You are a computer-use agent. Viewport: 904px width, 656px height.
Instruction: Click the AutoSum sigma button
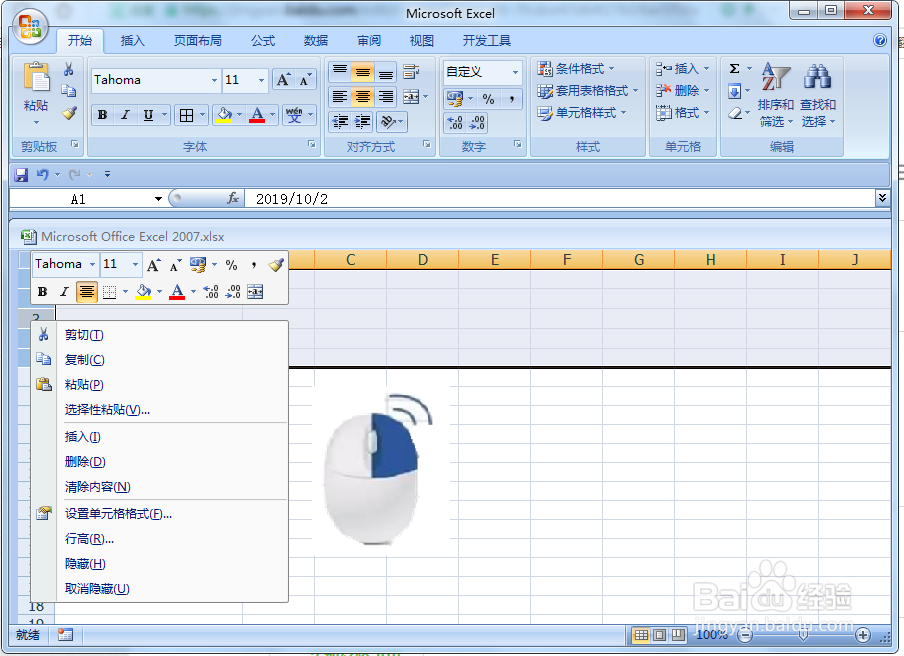734,69
